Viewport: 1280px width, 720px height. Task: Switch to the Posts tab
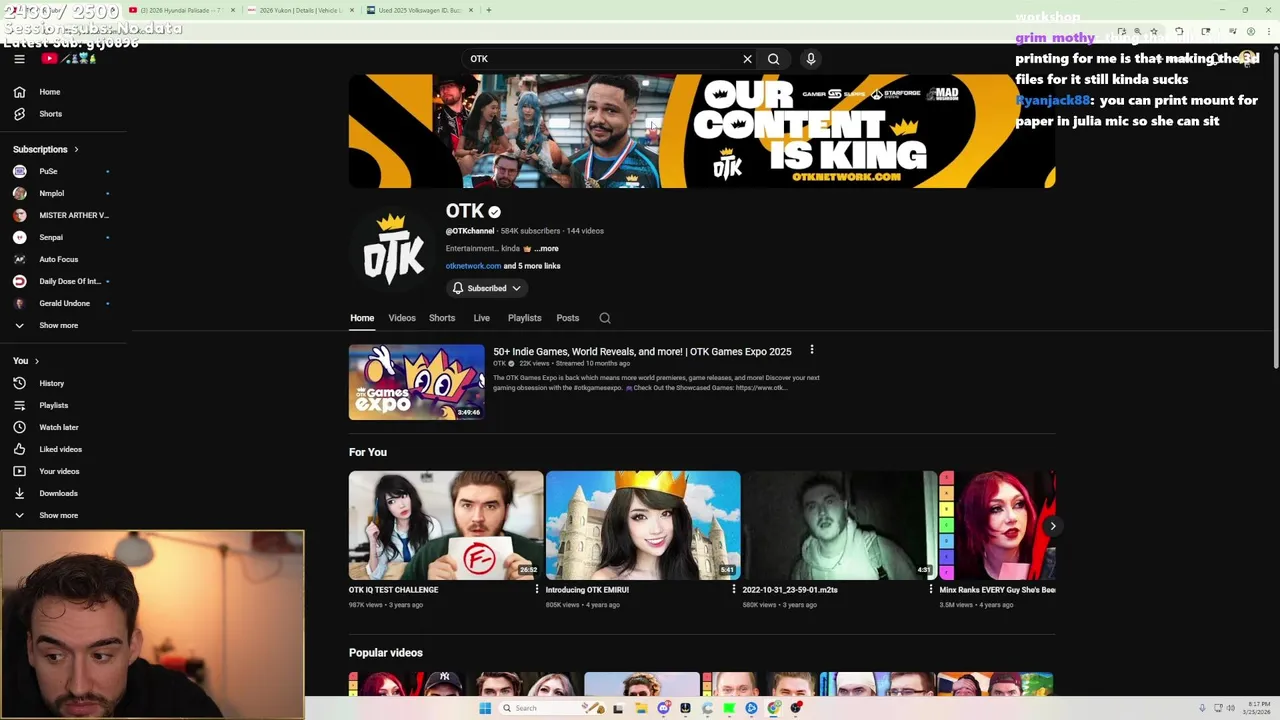coord(568,318)
